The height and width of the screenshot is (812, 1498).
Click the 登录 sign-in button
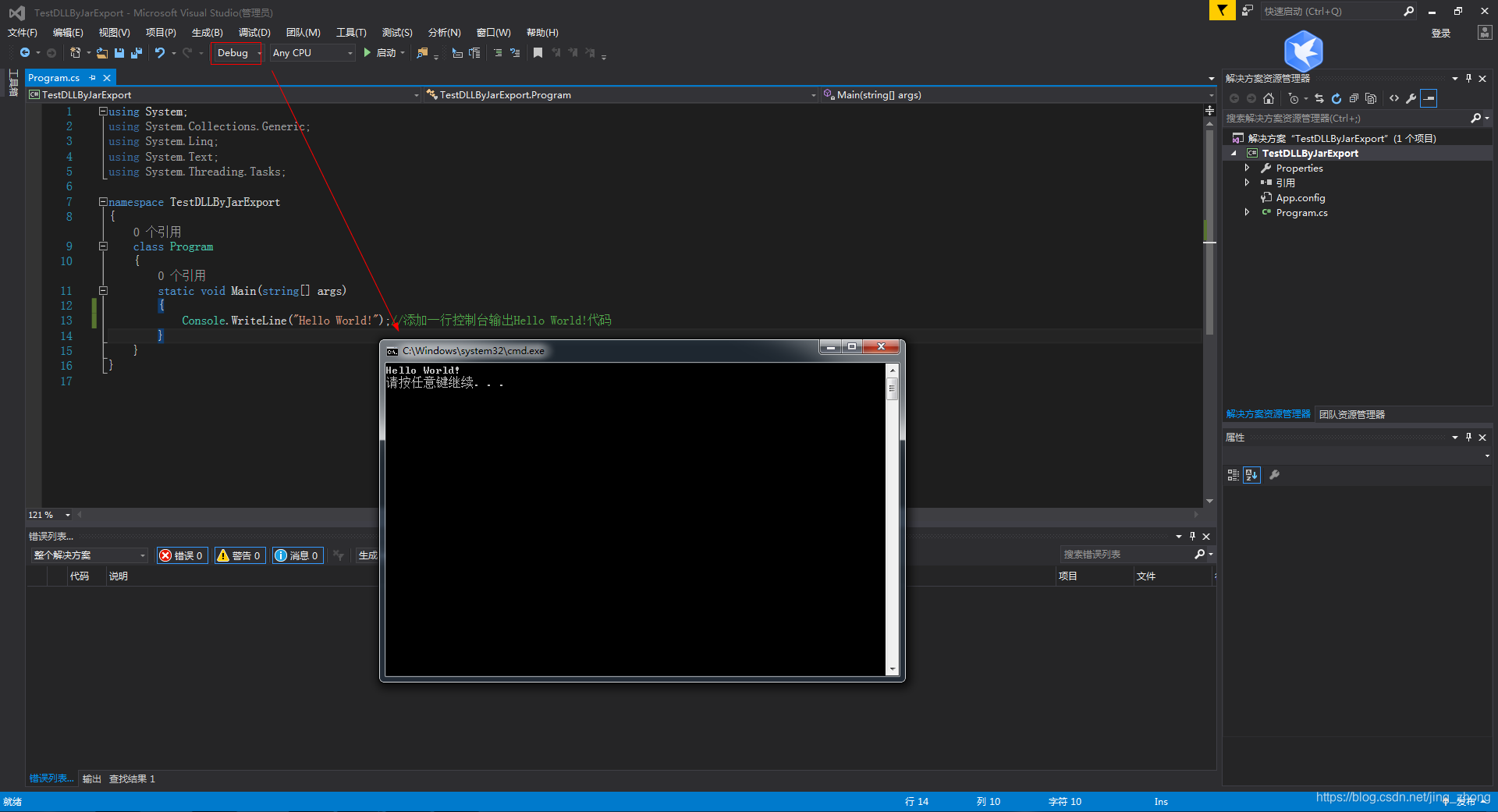[1439, 33]
